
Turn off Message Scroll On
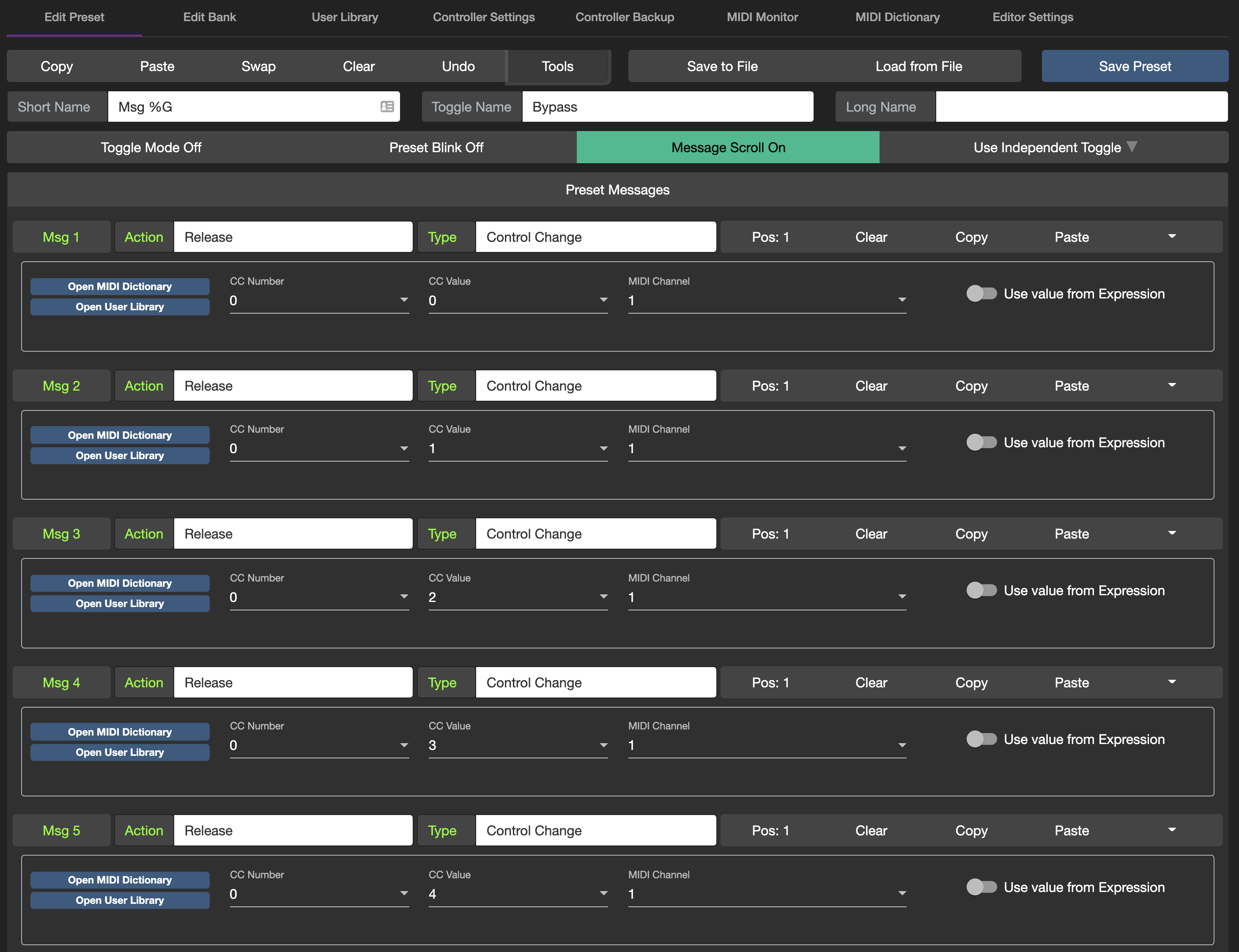click(x=728, y=148)
